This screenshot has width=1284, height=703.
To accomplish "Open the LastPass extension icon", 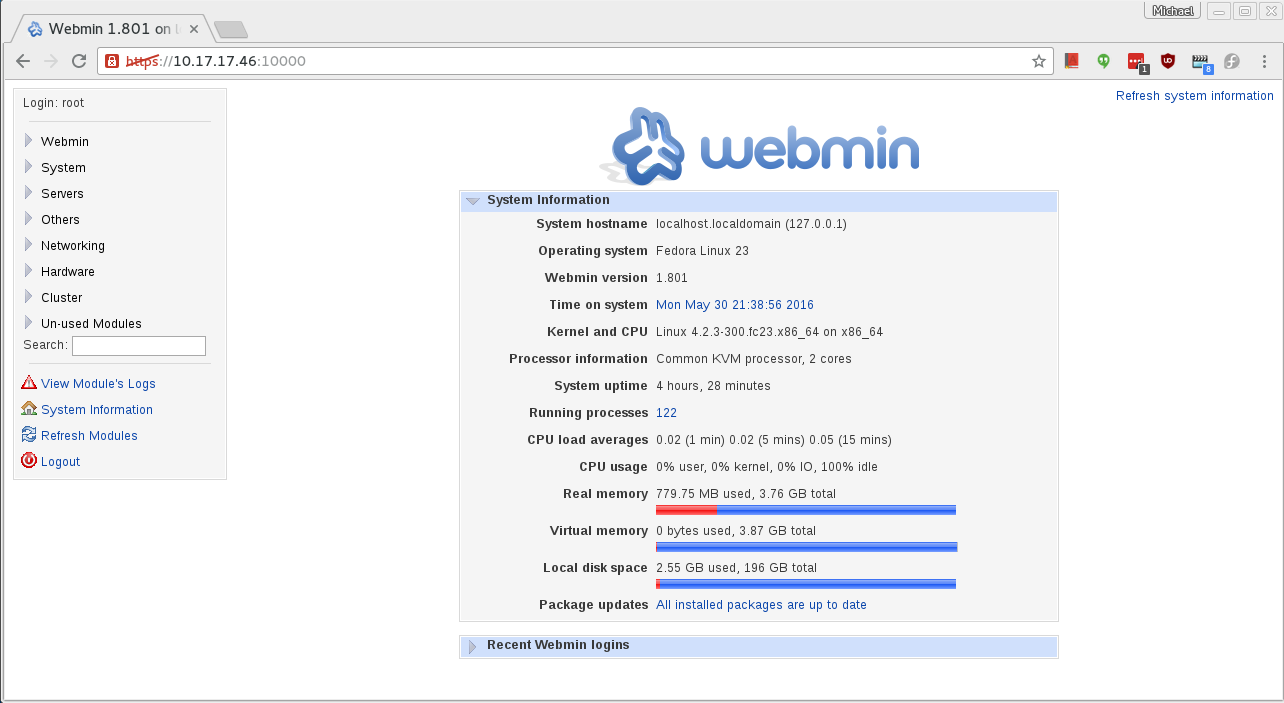I will 1137,62.
